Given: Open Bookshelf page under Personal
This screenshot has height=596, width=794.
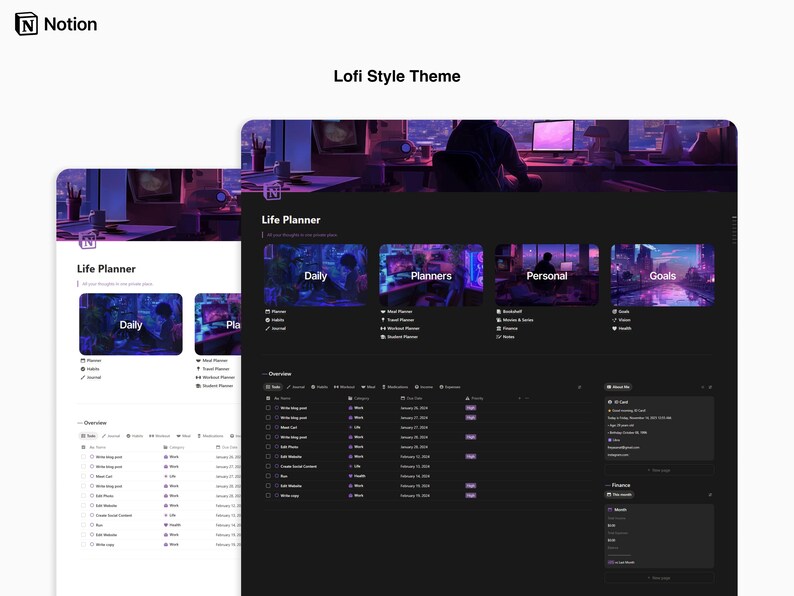Looking at the screenshot, I should pyautogui.click(x=509, y=311).
